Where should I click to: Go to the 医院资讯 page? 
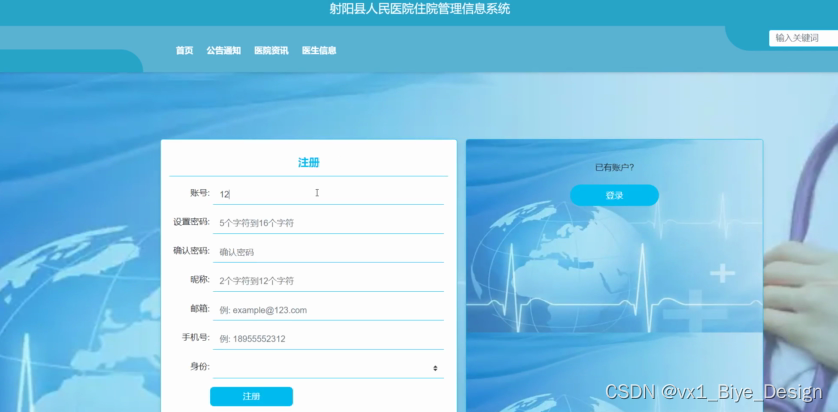tap(271, 51)
